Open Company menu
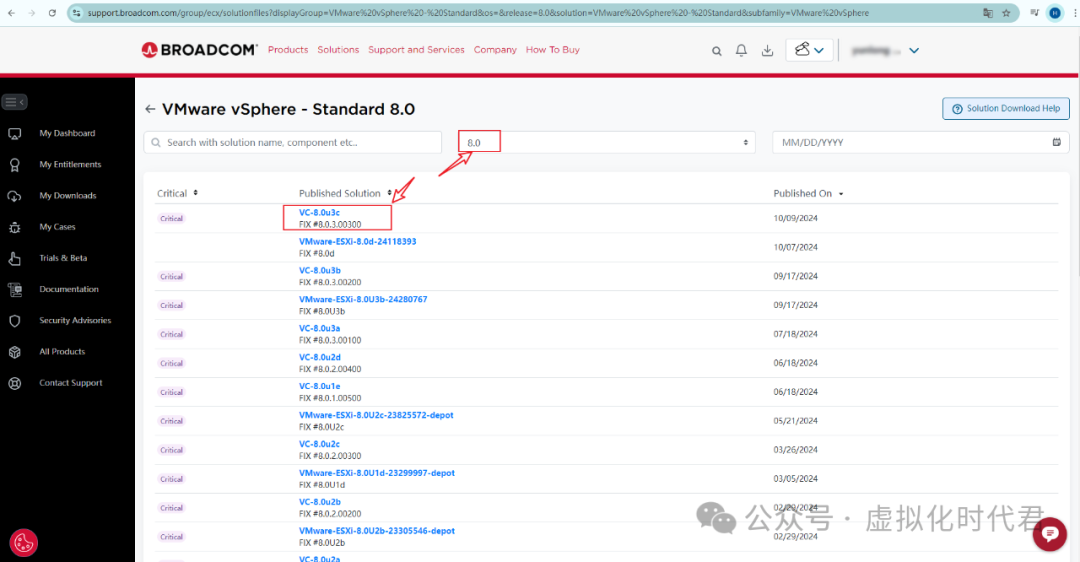This screenshot has height=562, width=1080. (495, 50)
